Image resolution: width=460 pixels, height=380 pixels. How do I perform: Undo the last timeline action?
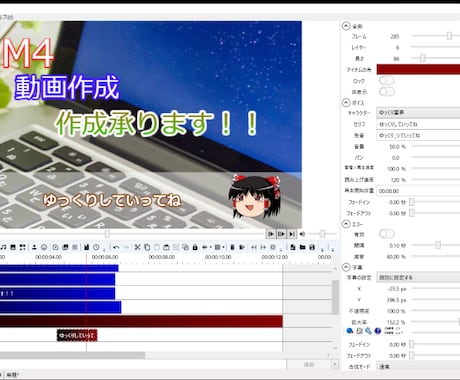tap(116, 247)
